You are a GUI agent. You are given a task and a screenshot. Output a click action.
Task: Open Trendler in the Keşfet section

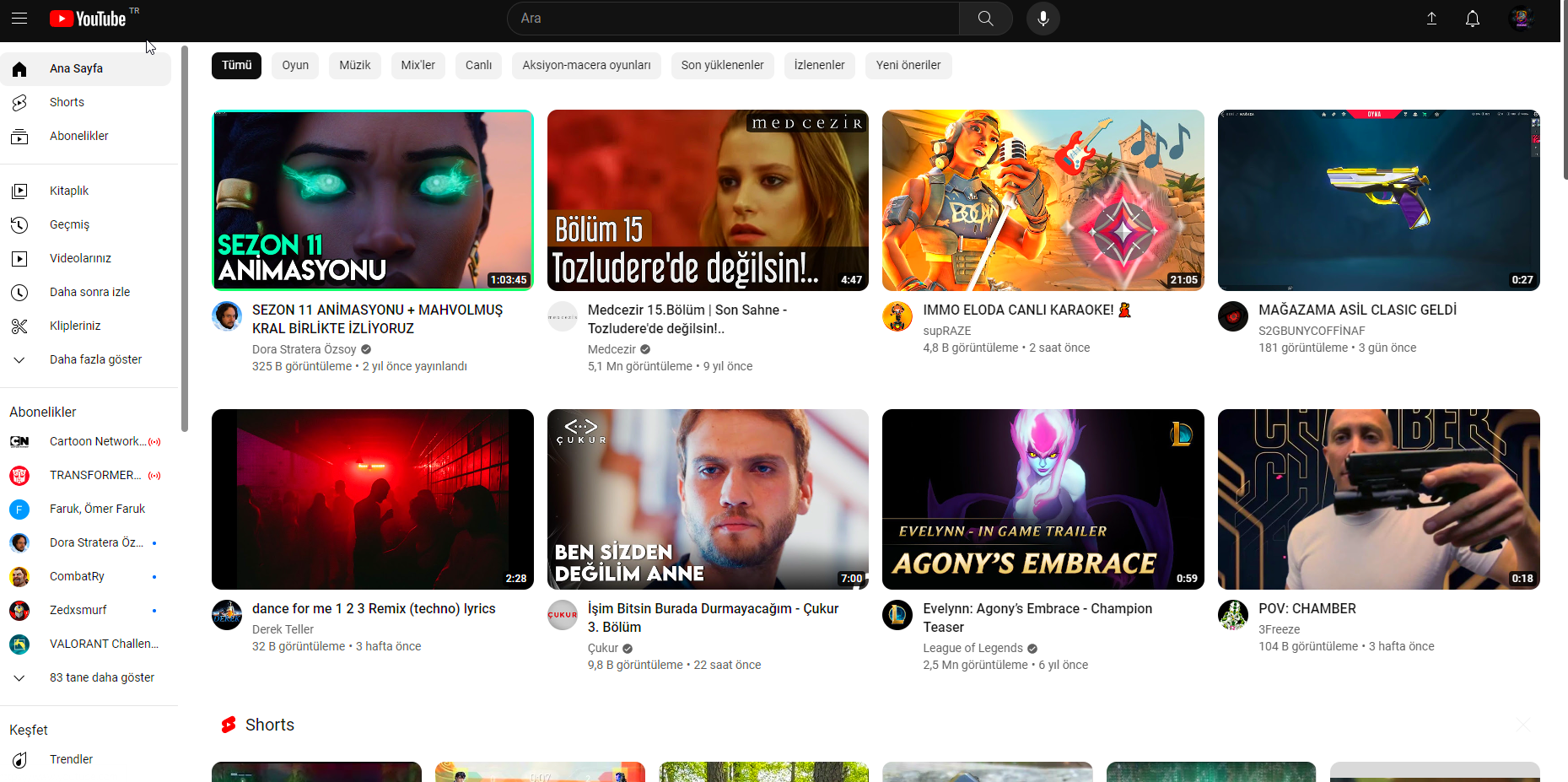coord(86,759)
